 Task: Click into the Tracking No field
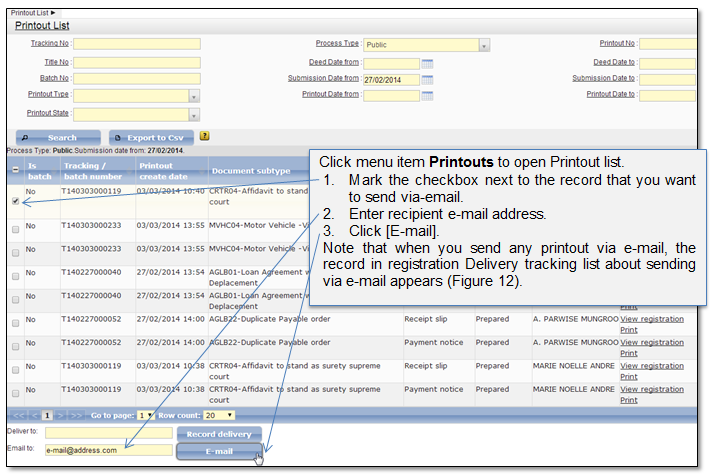coord(136,44)
